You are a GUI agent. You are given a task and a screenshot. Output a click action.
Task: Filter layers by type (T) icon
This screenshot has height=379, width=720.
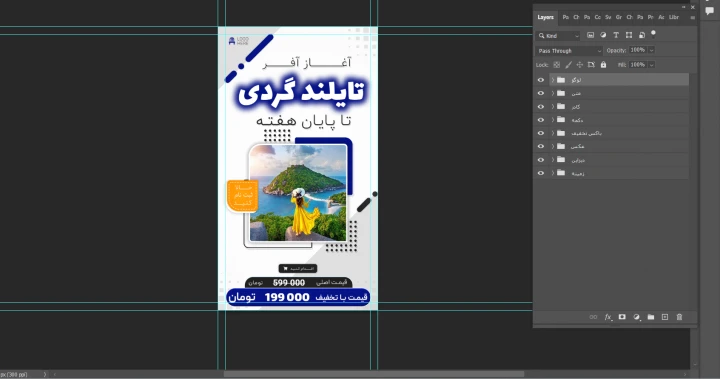pyautogui.click(x=616, y=35)
